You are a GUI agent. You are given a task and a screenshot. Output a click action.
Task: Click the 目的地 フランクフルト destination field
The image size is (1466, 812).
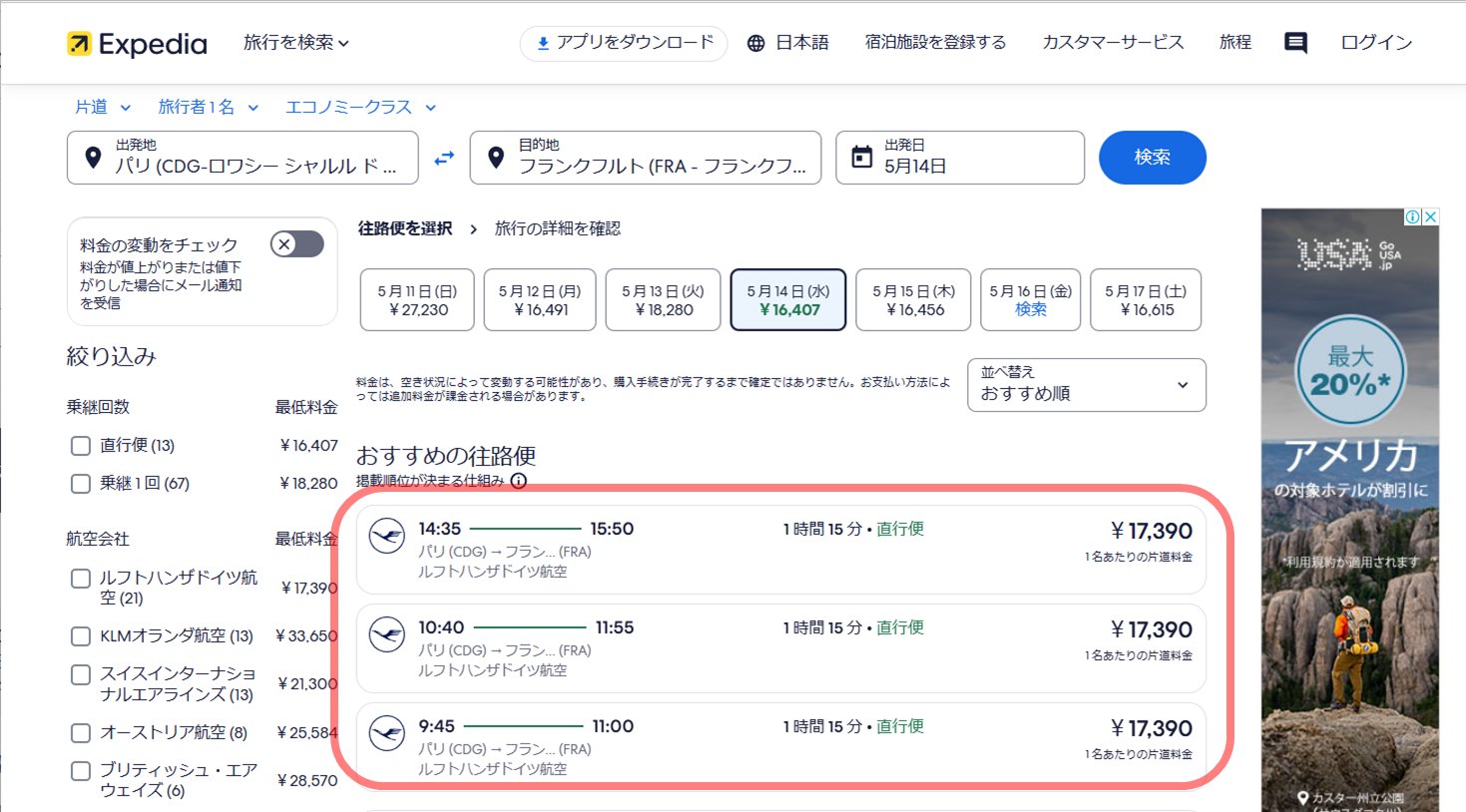(646, 158)
